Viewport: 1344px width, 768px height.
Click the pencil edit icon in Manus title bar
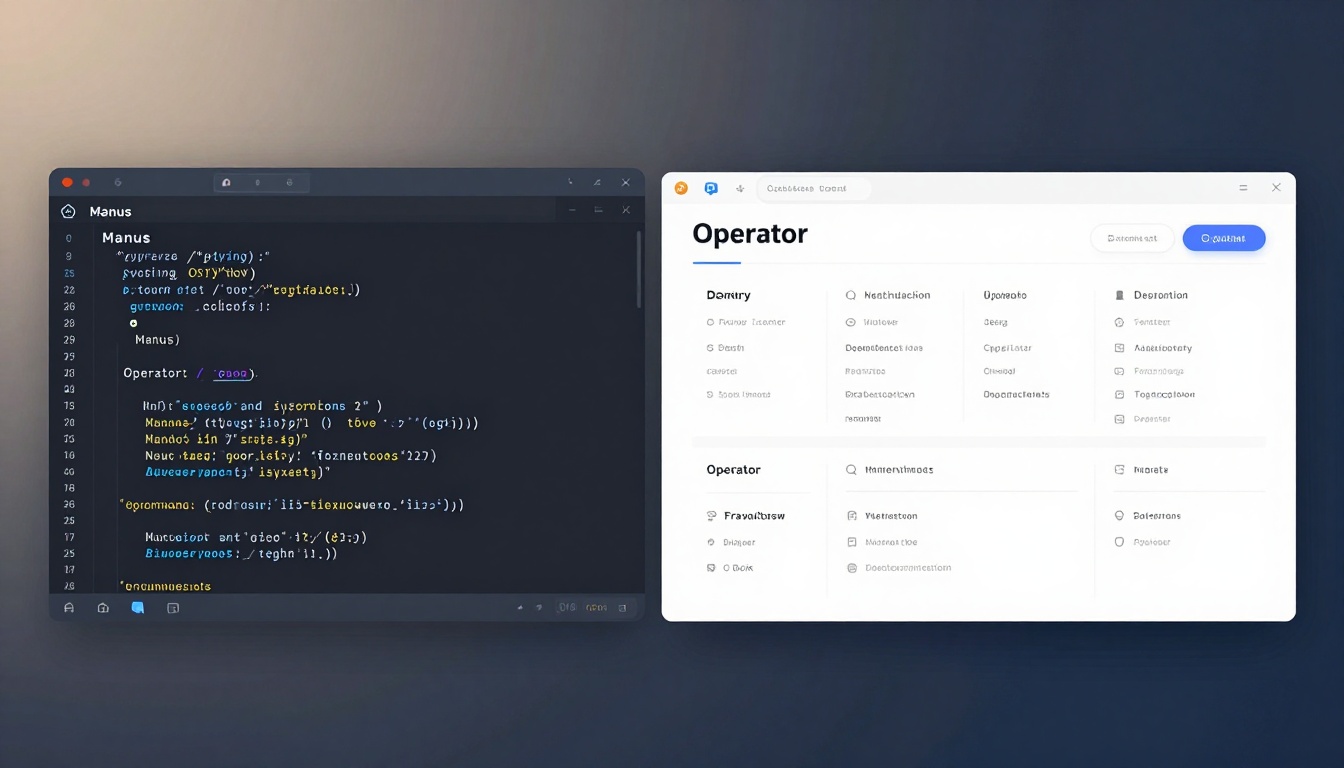[x=597, y=183]
